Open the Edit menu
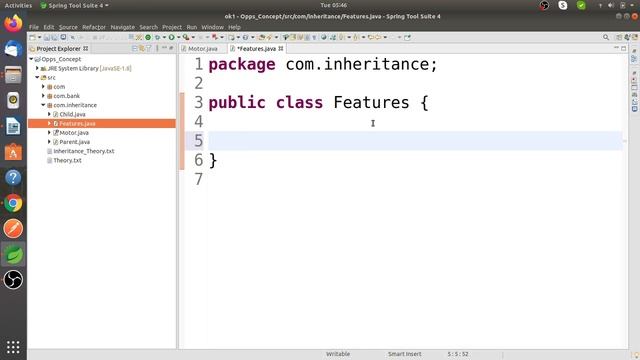The height and width of the screenshot is (360, 640). (x=49, y=27)
